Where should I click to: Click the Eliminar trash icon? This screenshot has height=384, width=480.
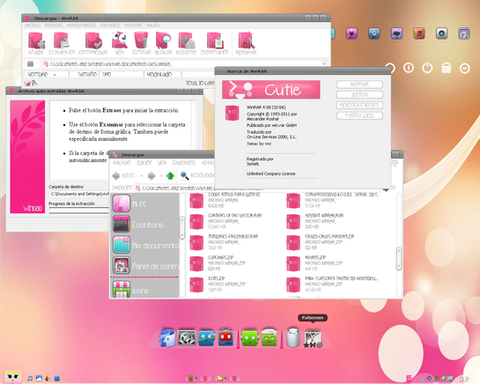tap(141, 44)
